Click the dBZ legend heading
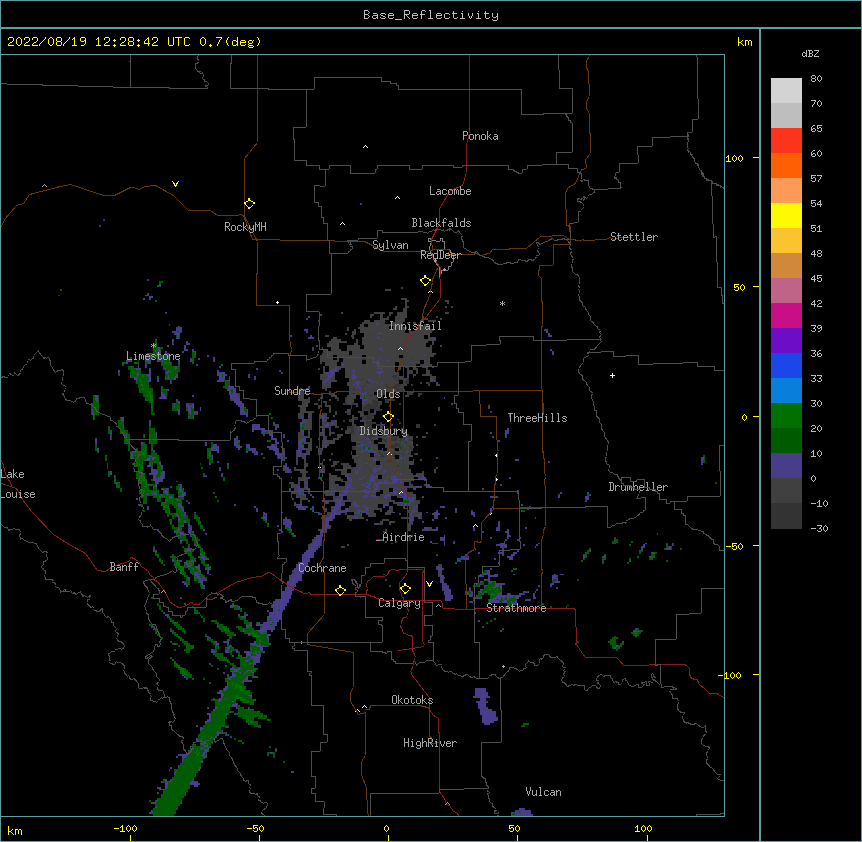This screenshot has height=842, width=862. (x=810, y=53)
